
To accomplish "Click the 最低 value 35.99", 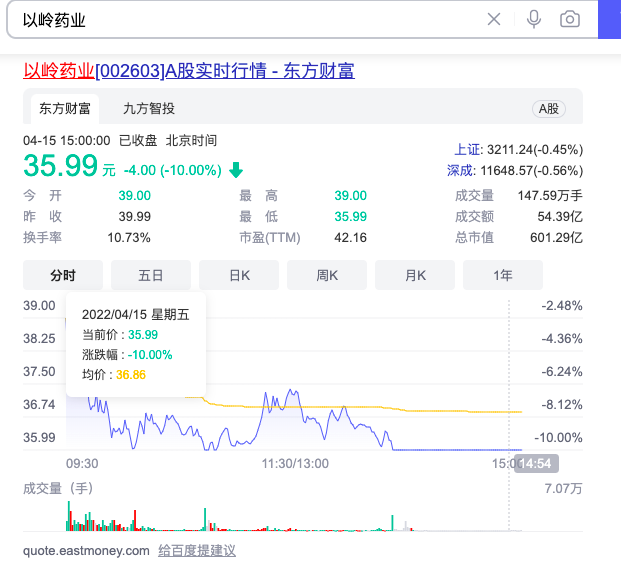I will (x=351, y=217).
